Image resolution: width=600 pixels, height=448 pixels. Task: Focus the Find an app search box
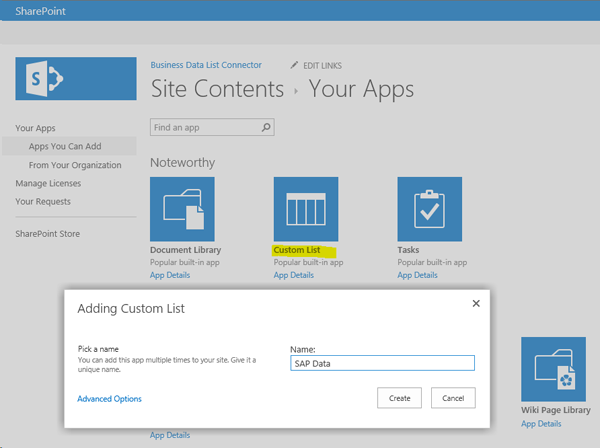pos(204,128)
